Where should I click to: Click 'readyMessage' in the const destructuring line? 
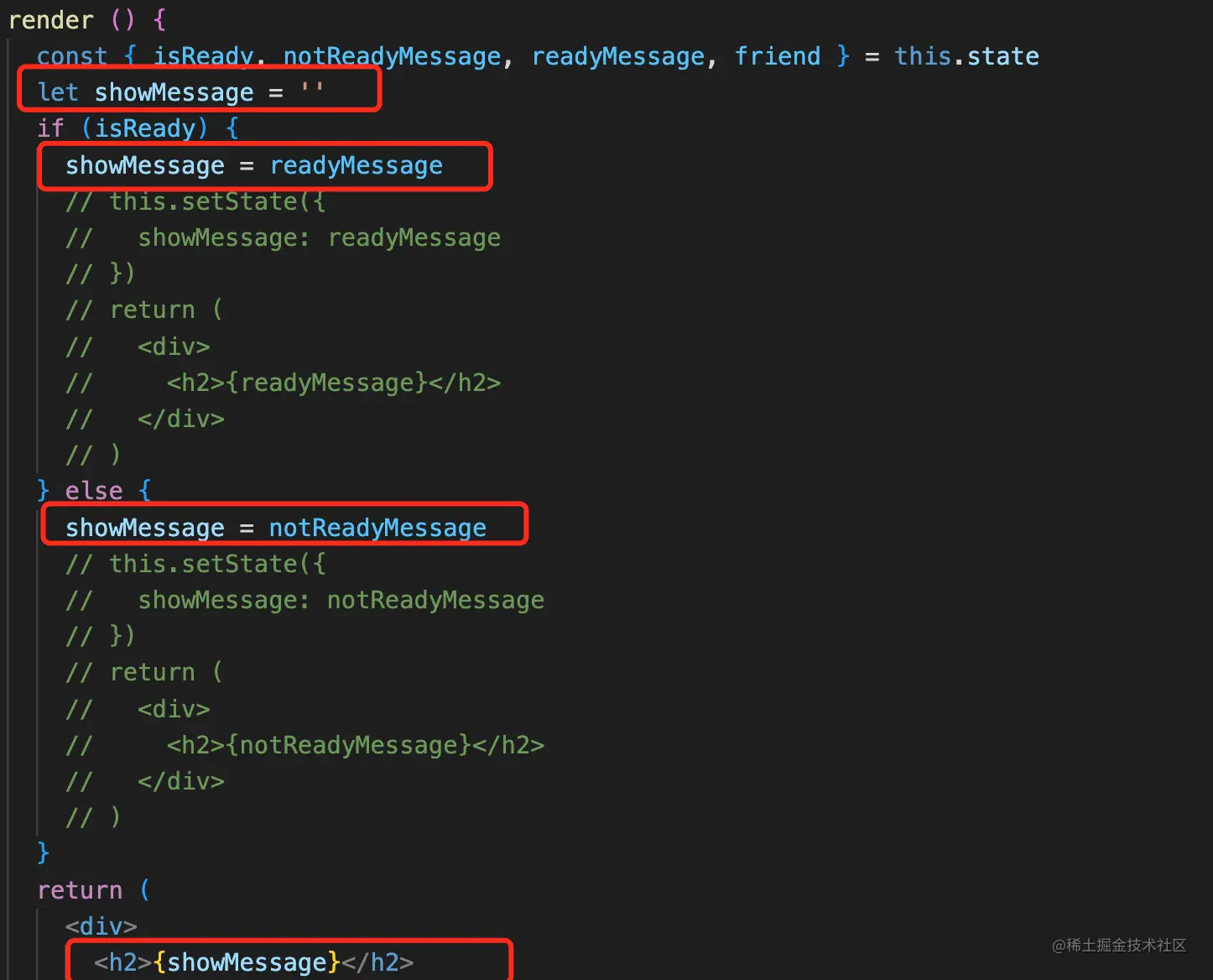coord(618,56)
